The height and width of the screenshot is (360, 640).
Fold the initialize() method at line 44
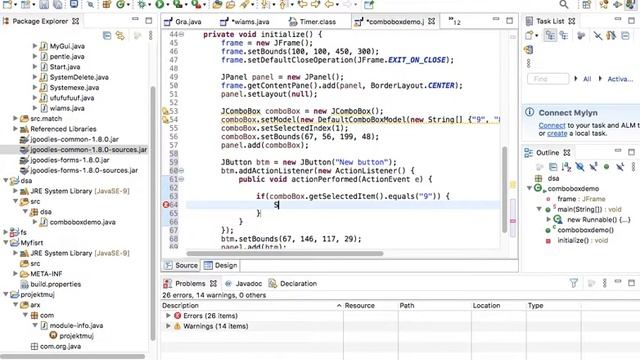point(181,34)
